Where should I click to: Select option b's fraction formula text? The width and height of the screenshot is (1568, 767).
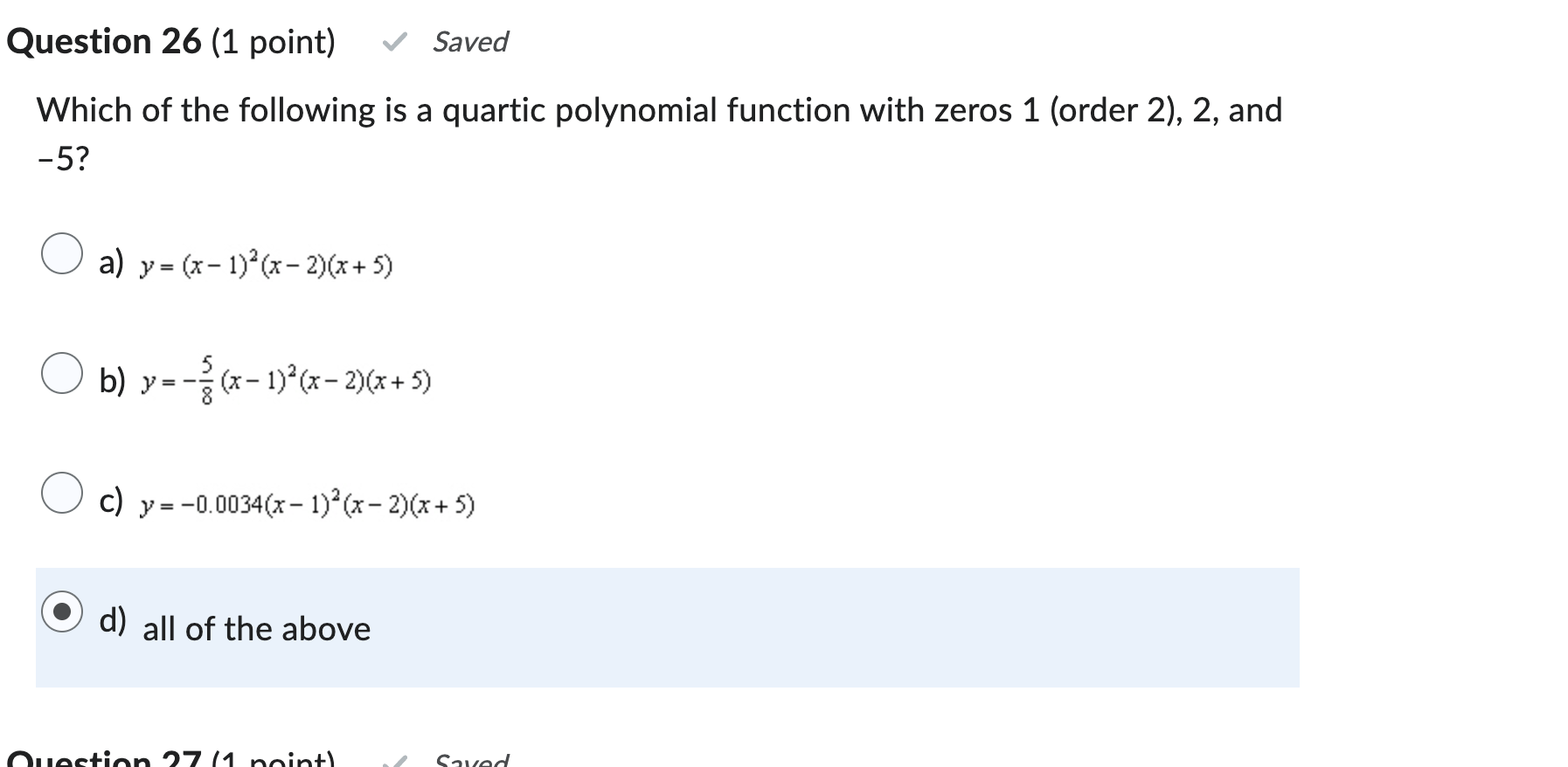(284, 379)
